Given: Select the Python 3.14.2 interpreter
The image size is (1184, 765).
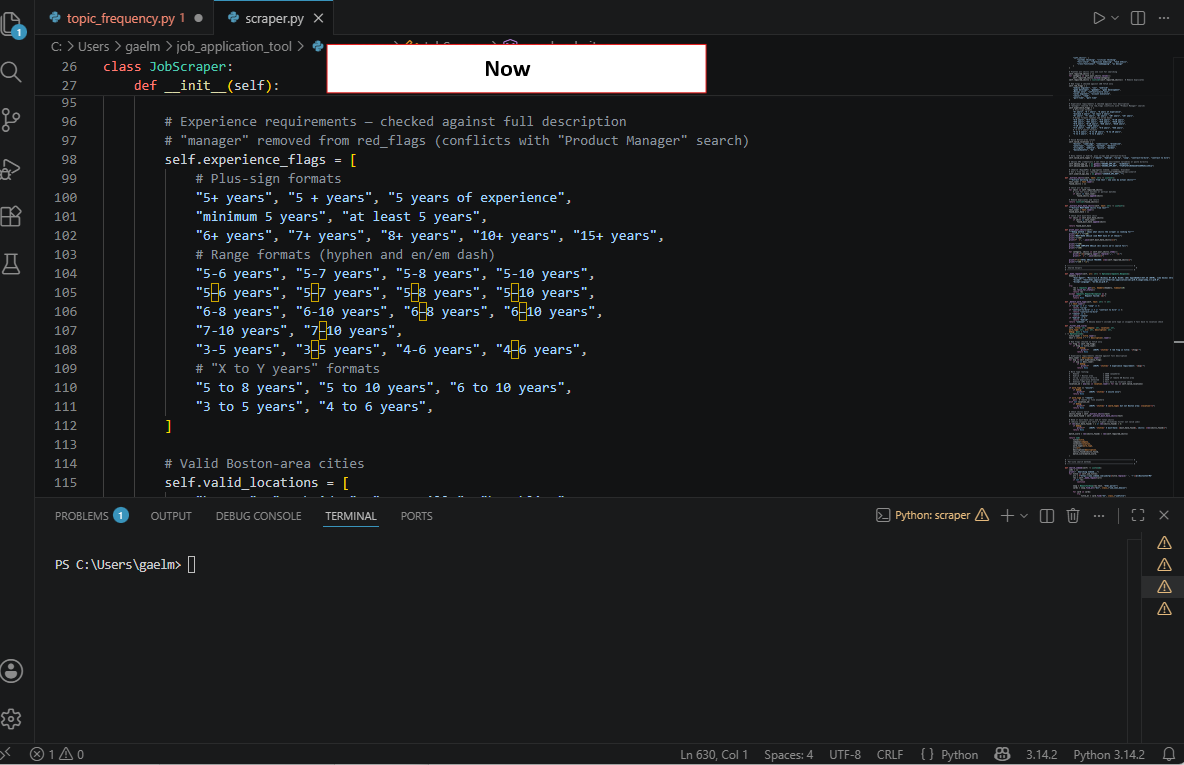Looking at the screenshot, I should pyautogui.click(x=1108, y=754).
